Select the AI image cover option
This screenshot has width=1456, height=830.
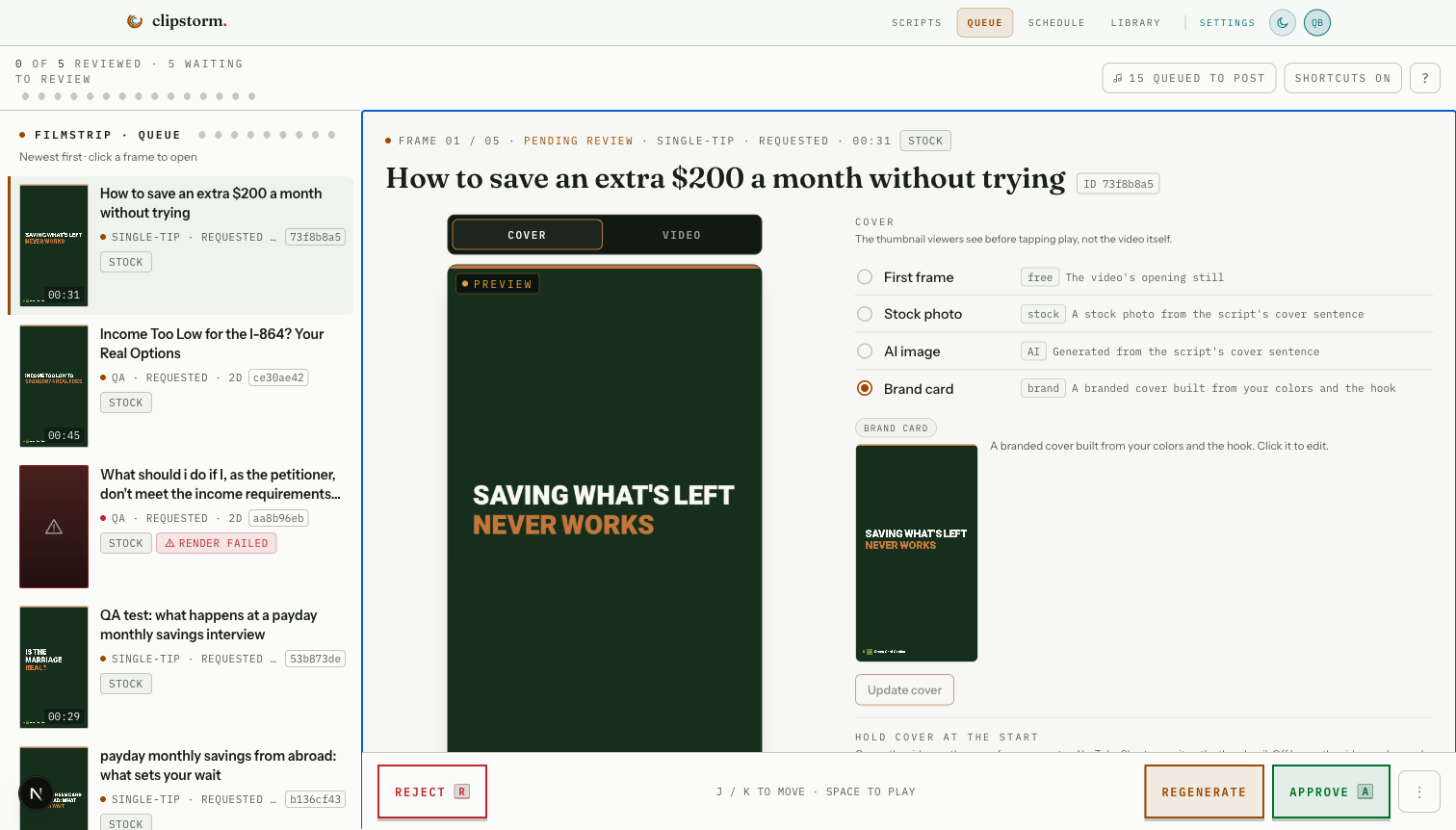[x=865, y=351]
